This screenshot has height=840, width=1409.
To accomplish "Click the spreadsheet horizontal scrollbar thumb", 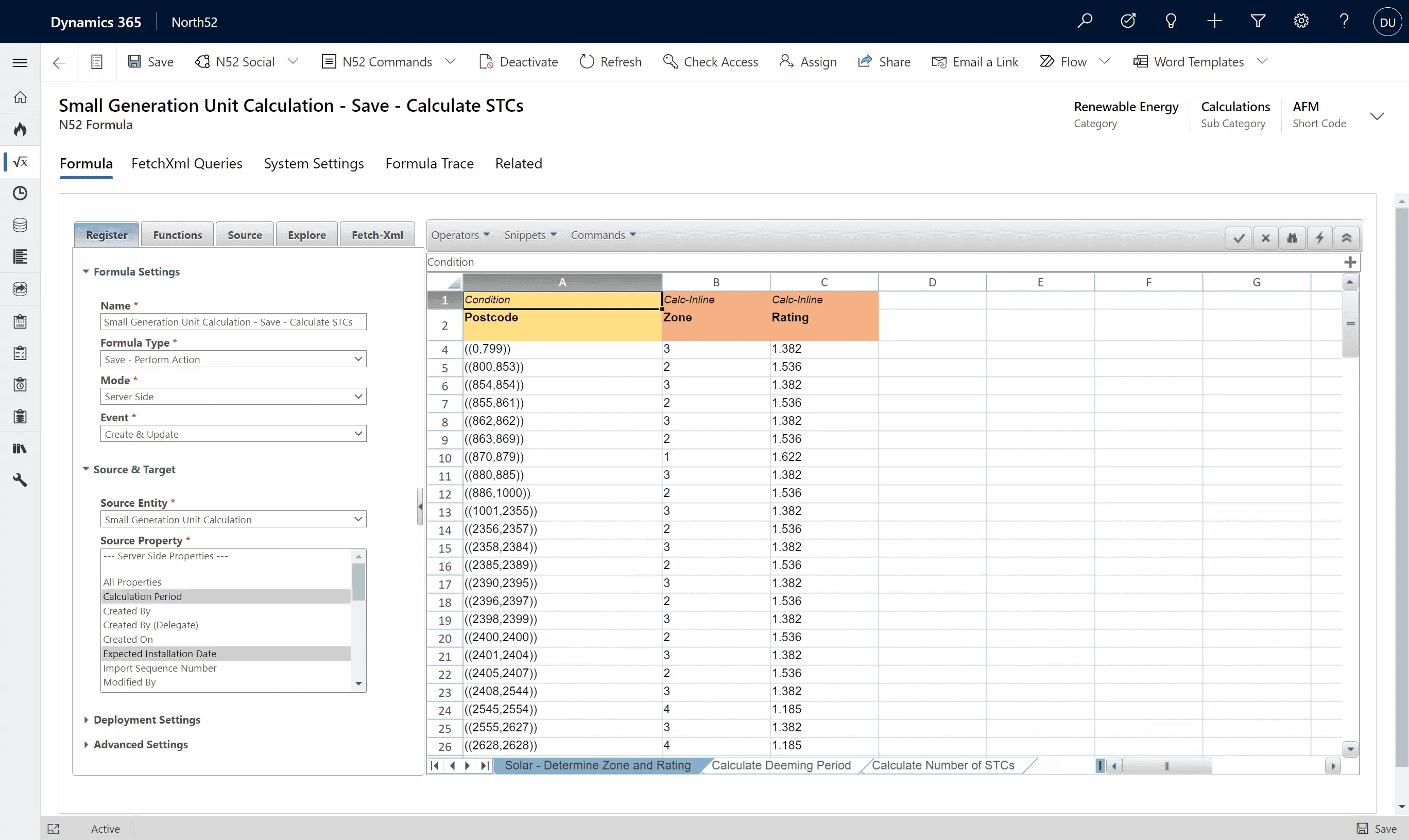I will [x=1167, y=766].
